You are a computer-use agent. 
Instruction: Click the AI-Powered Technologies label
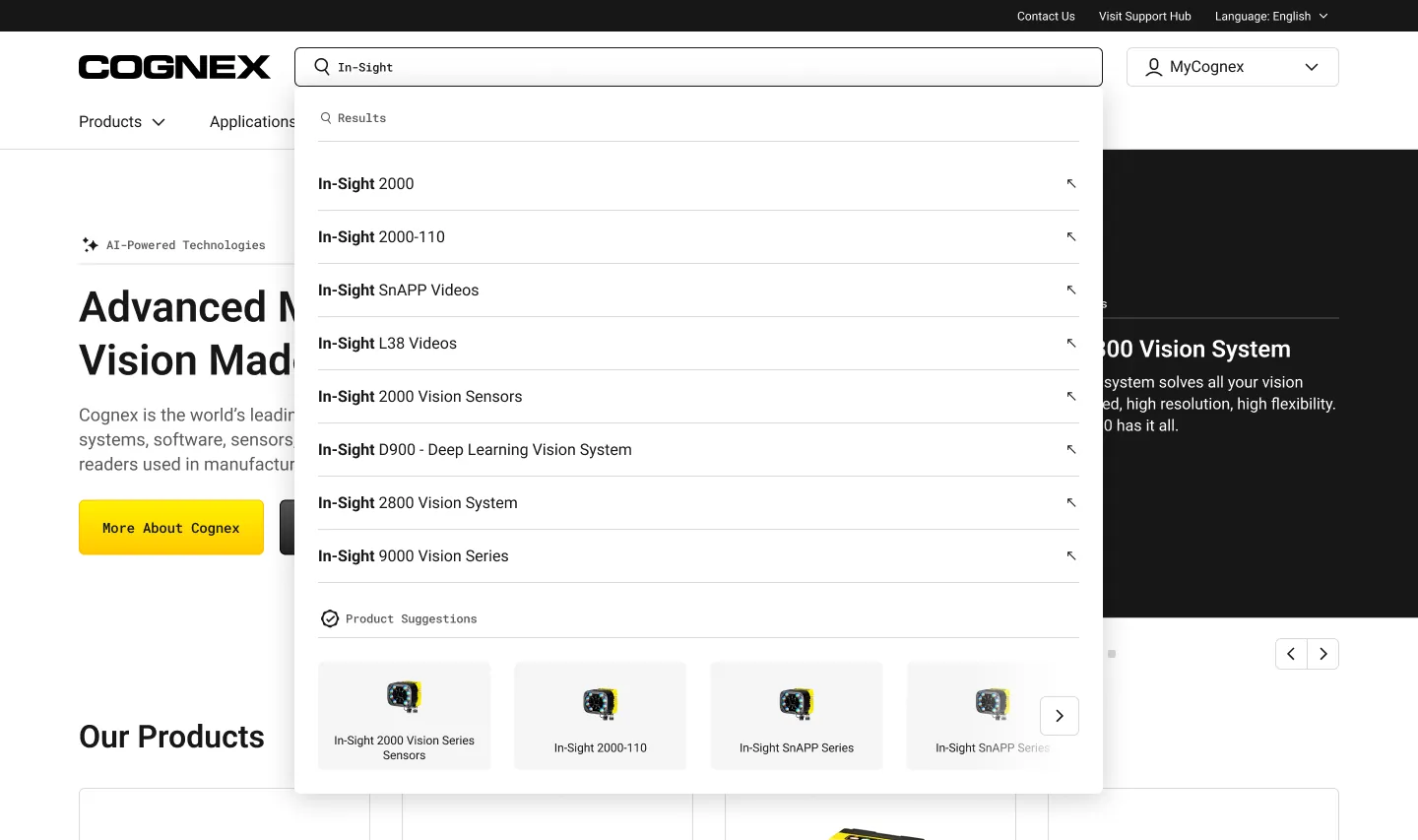click(186, 245)
